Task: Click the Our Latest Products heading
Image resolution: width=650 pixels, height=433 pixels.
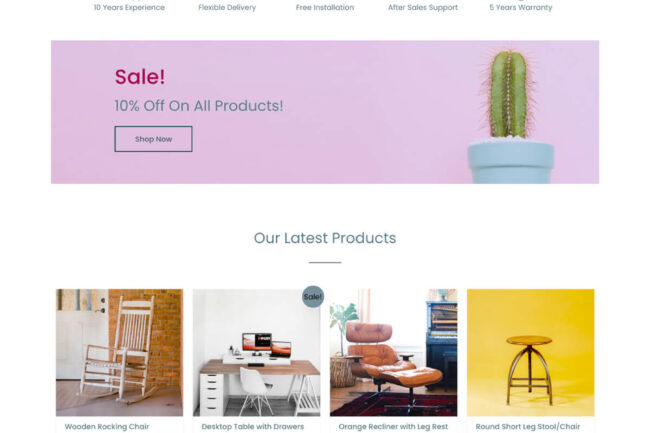Action: coord(325,238)
